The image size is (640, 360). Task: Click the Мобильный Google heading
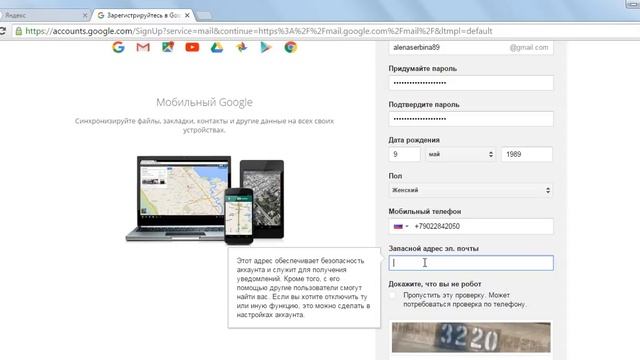[x=204, y=102]
